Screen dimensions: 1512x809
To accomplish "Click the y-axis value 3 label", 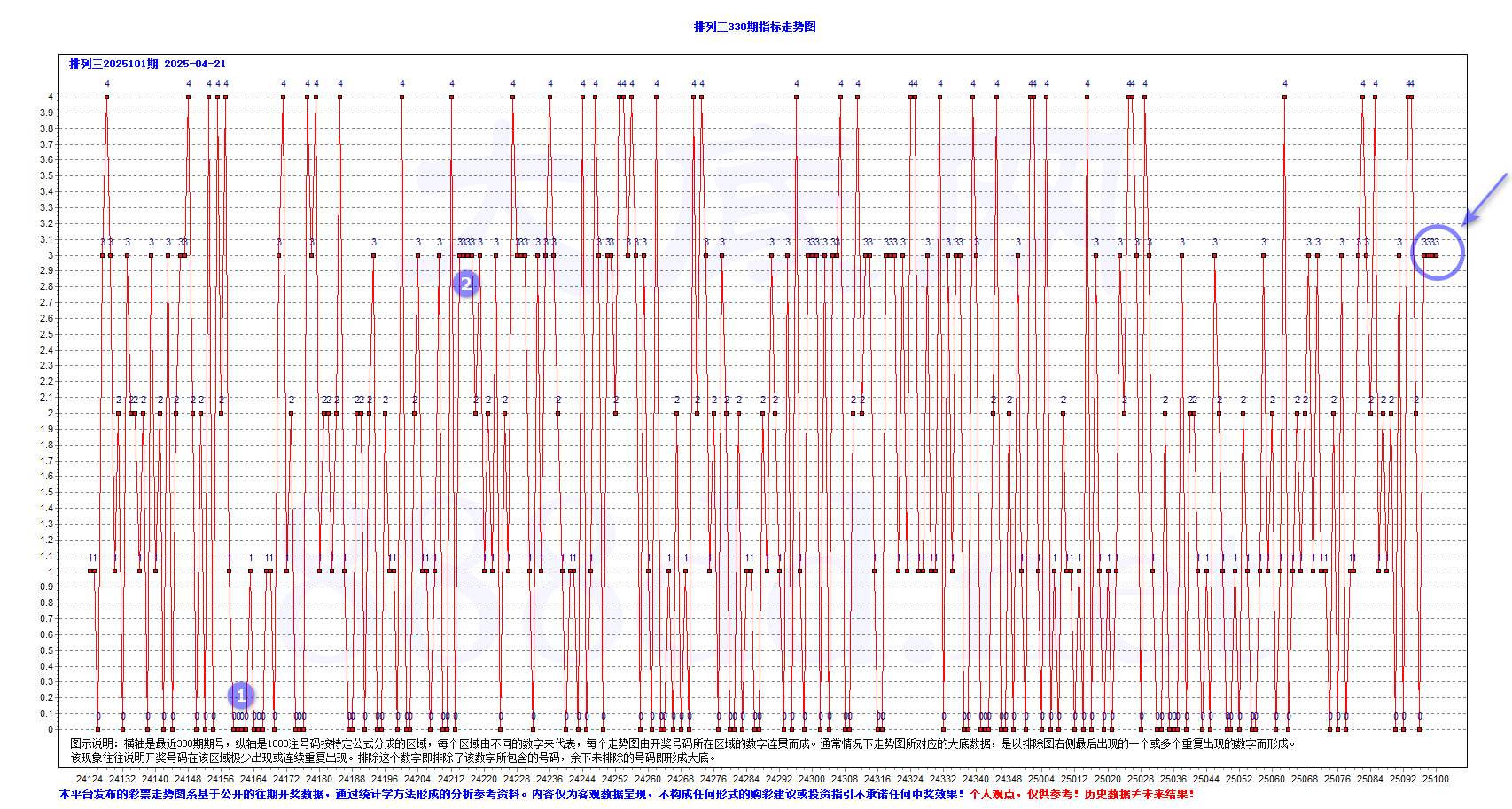I will pos(51,255).
